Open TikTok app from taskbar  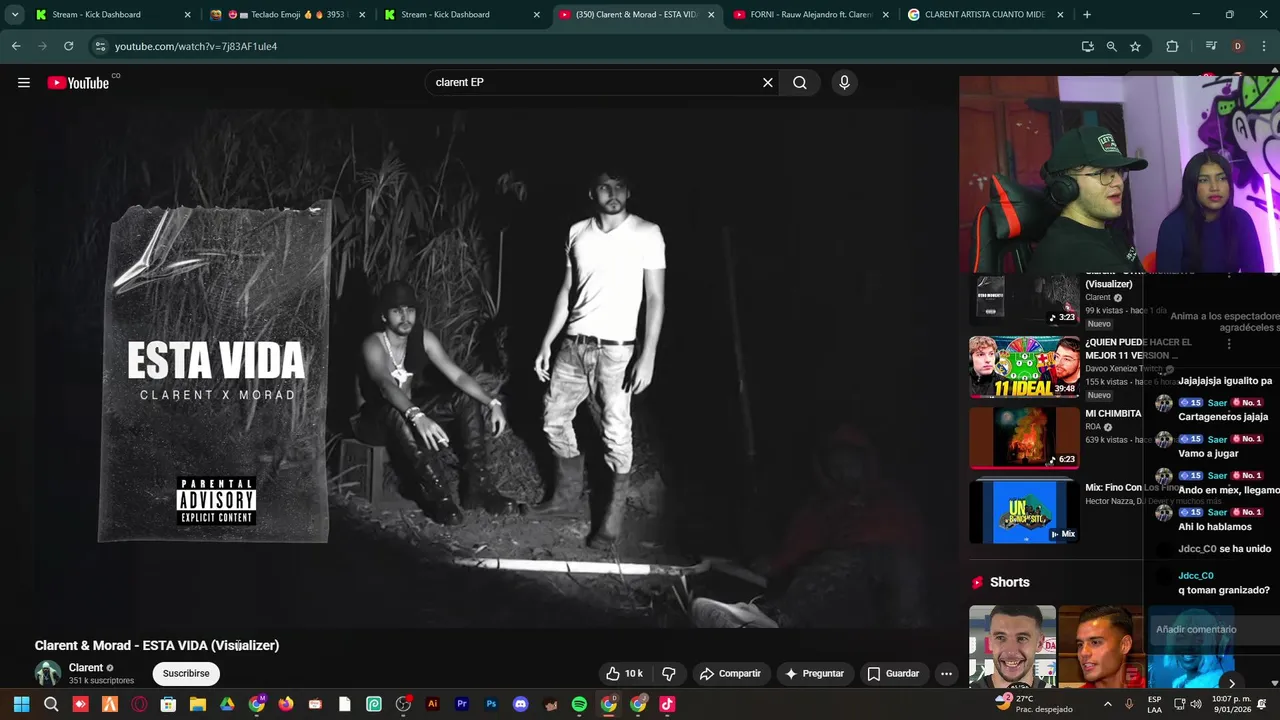coord(667,704)
